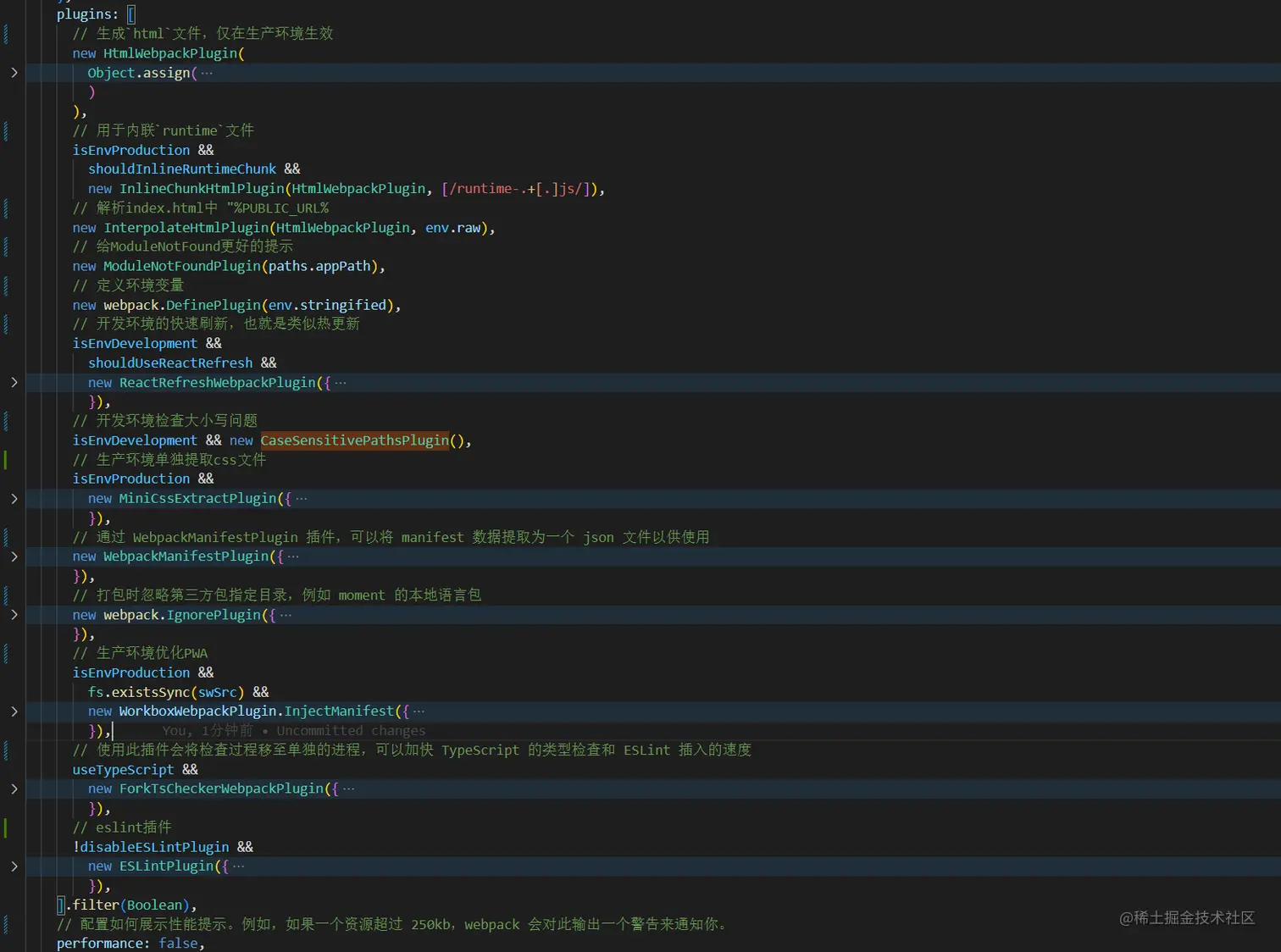Expand the folded ESLintPlugin block

point(14,866)
